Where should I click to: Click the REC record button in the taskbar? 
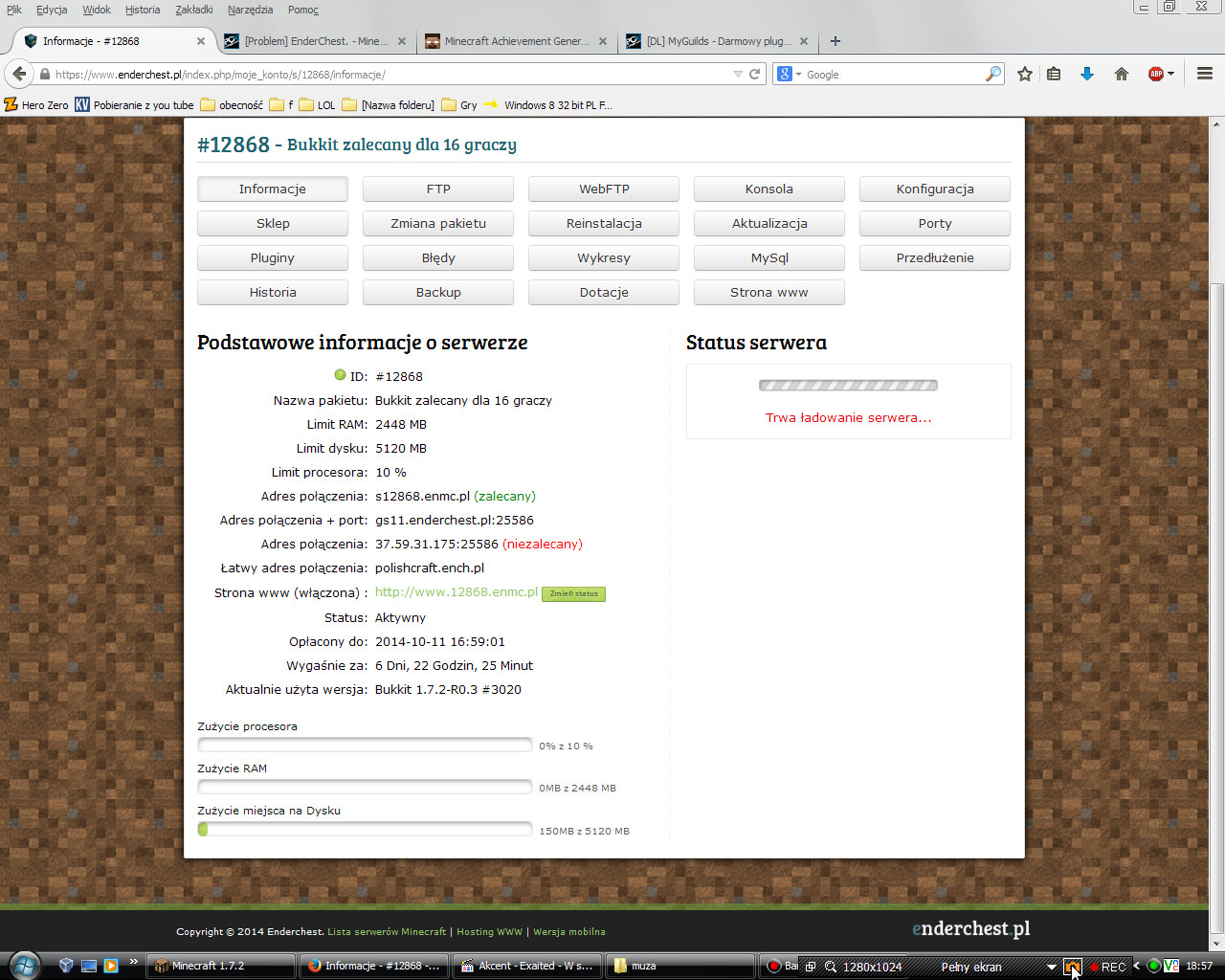(1107, 967)
